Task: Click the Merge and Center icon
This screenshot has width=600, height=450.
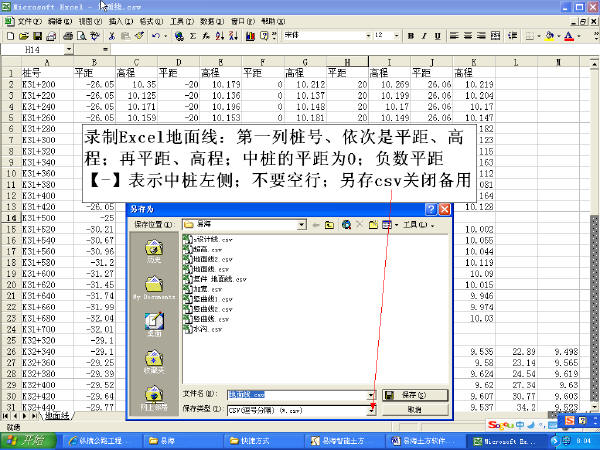Action: [495, 36]
